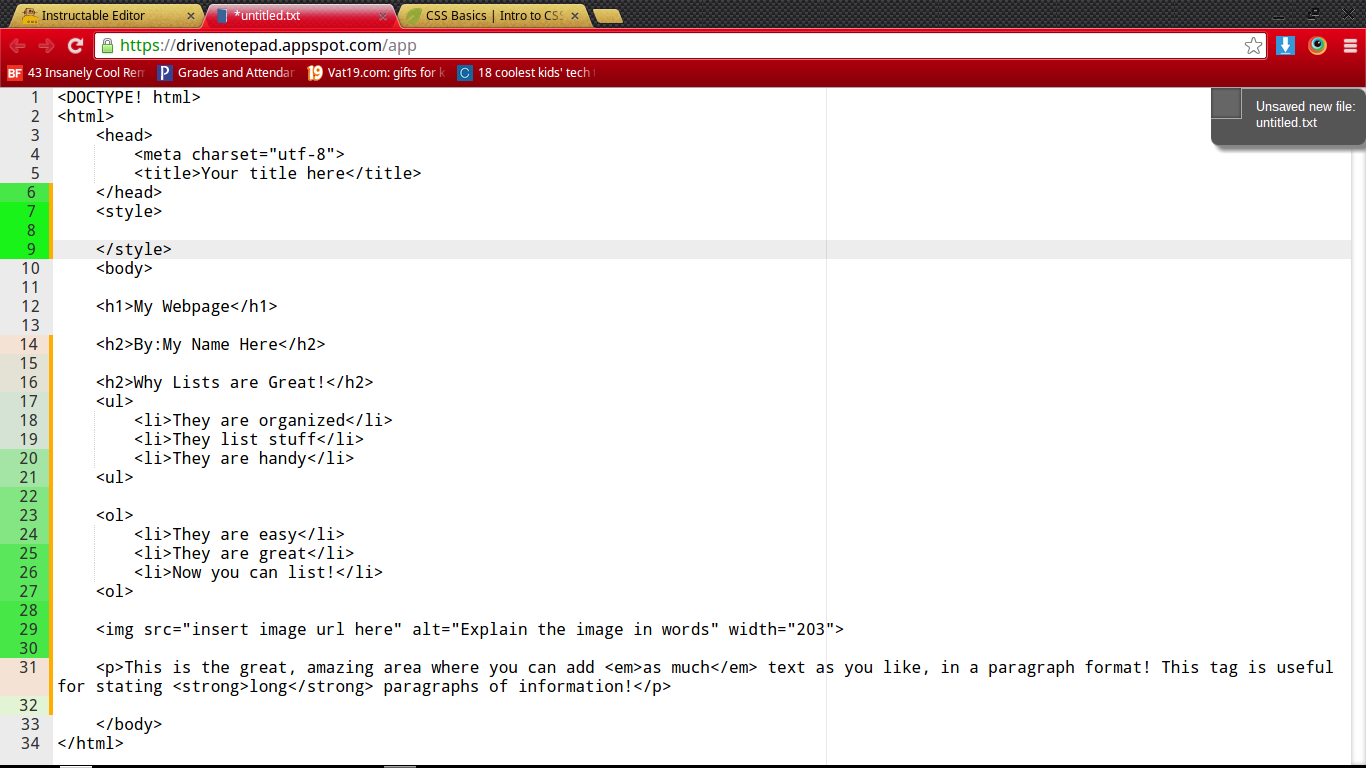
Task: Switch to the CSS Basics tab
Action: pyautogui.click(x=494, y=16)
